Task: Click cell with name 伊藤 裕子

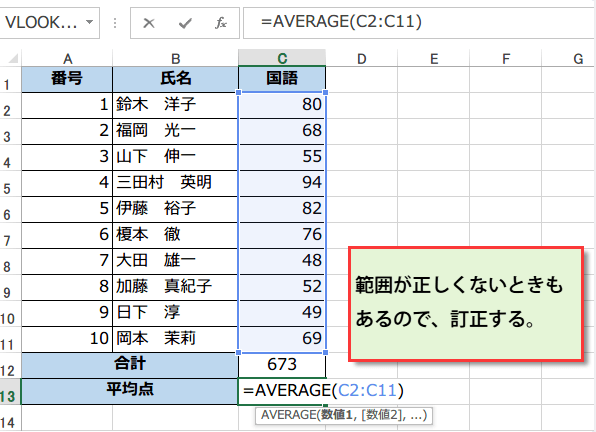Action: (175, 209)
